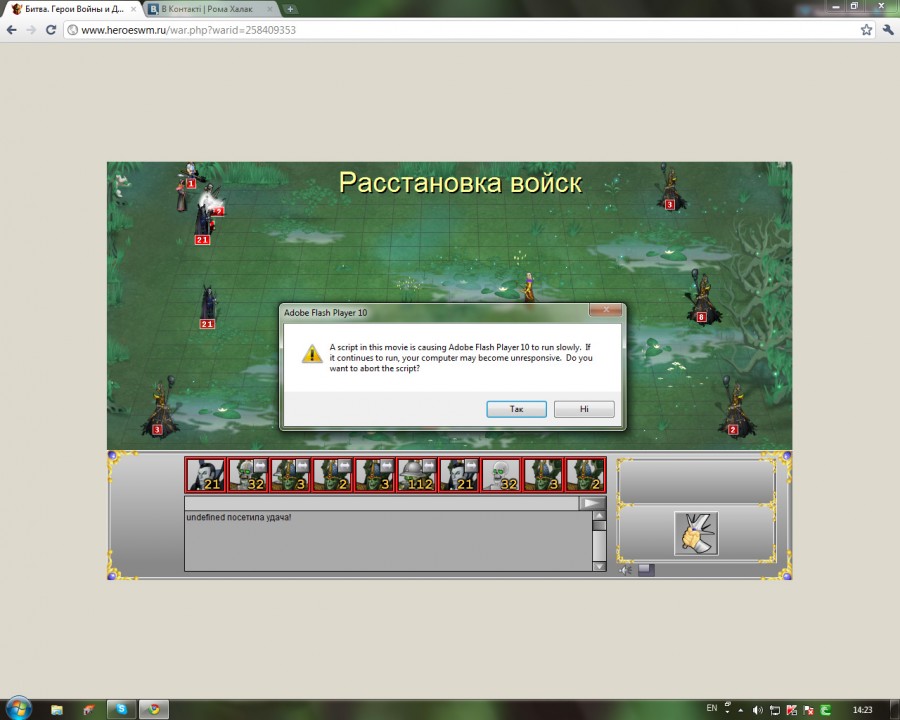Select the mid-left vampire stack numbered 21
Viewport: 900px width, 720px height.
tap(208, 307)
